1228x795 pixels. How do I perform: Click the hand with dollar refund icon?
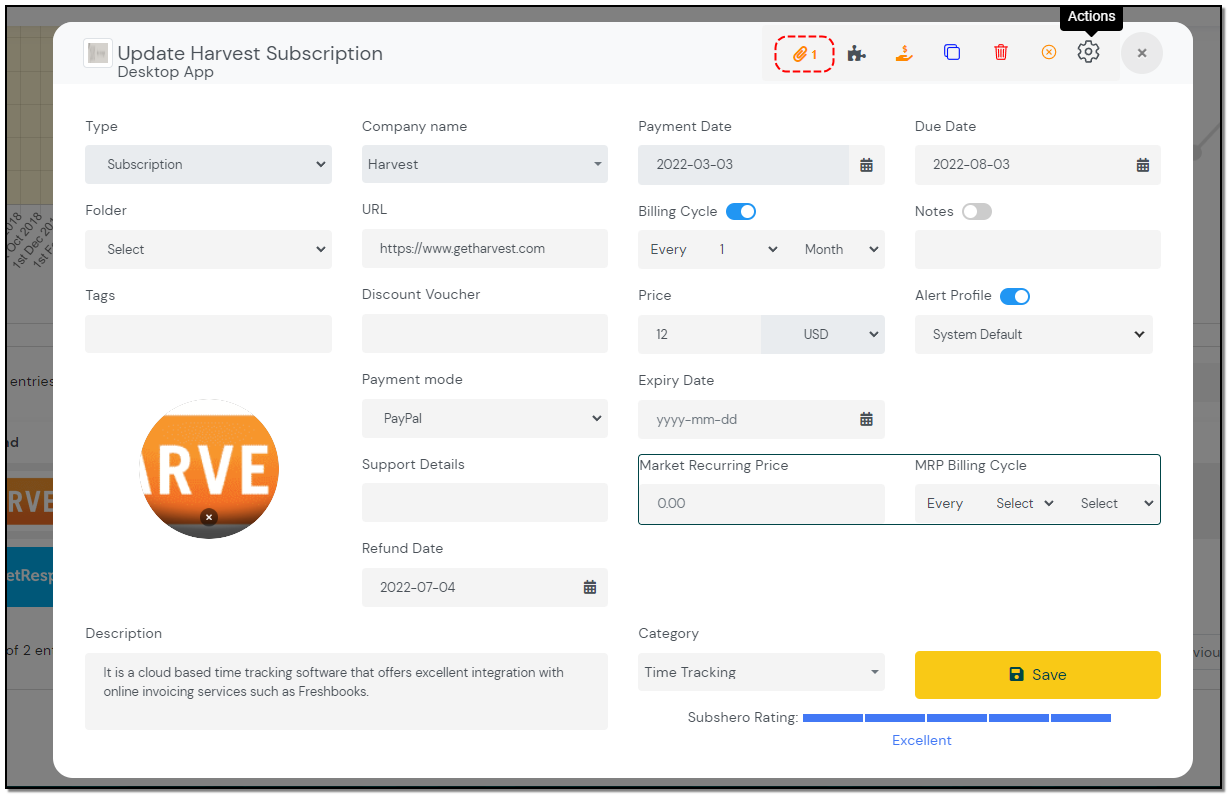tap(904, 53)
